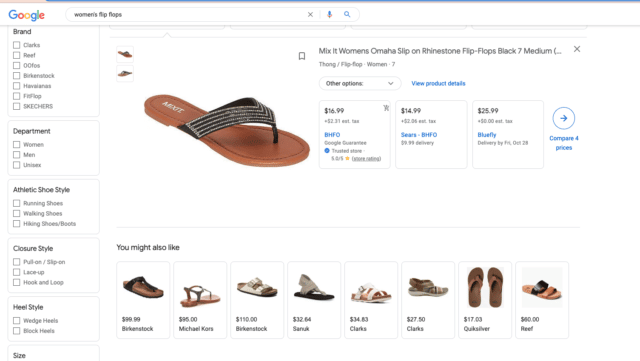This screenshot has width=640, height=361.
Task: Open the $110.00 Birkenstock suggestion card
Action: pos(257,300)
